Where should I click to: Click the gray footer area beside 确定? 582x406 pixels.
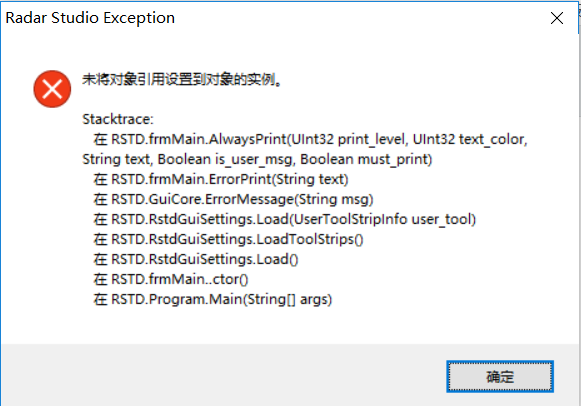click(x=223, y=375)
